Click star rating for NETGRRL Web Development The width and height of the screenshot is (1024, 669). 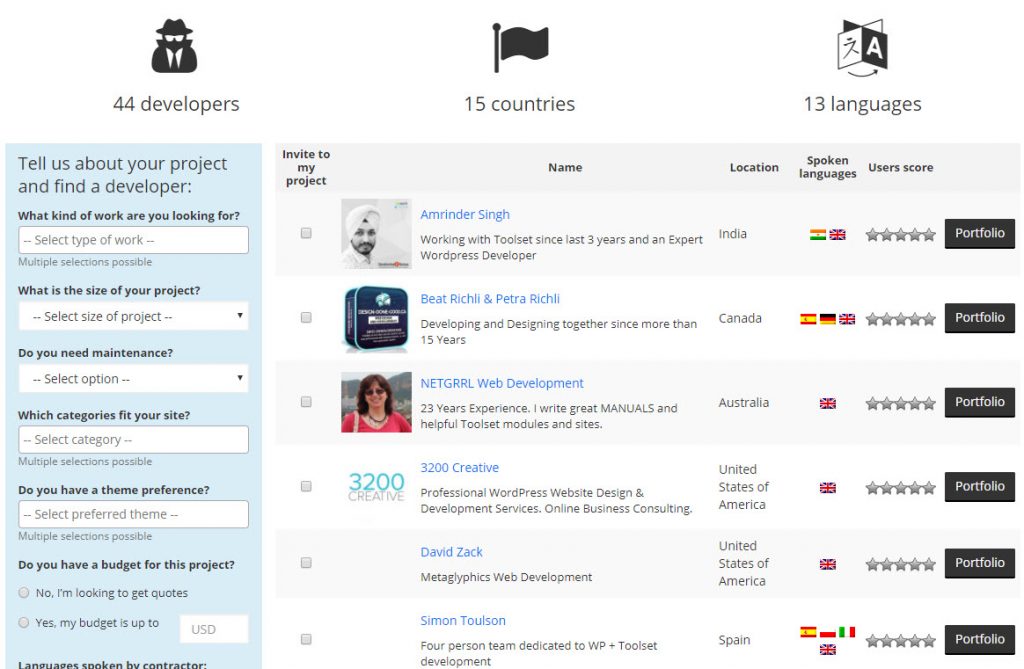pyautogui.click(x=900, y=403)
